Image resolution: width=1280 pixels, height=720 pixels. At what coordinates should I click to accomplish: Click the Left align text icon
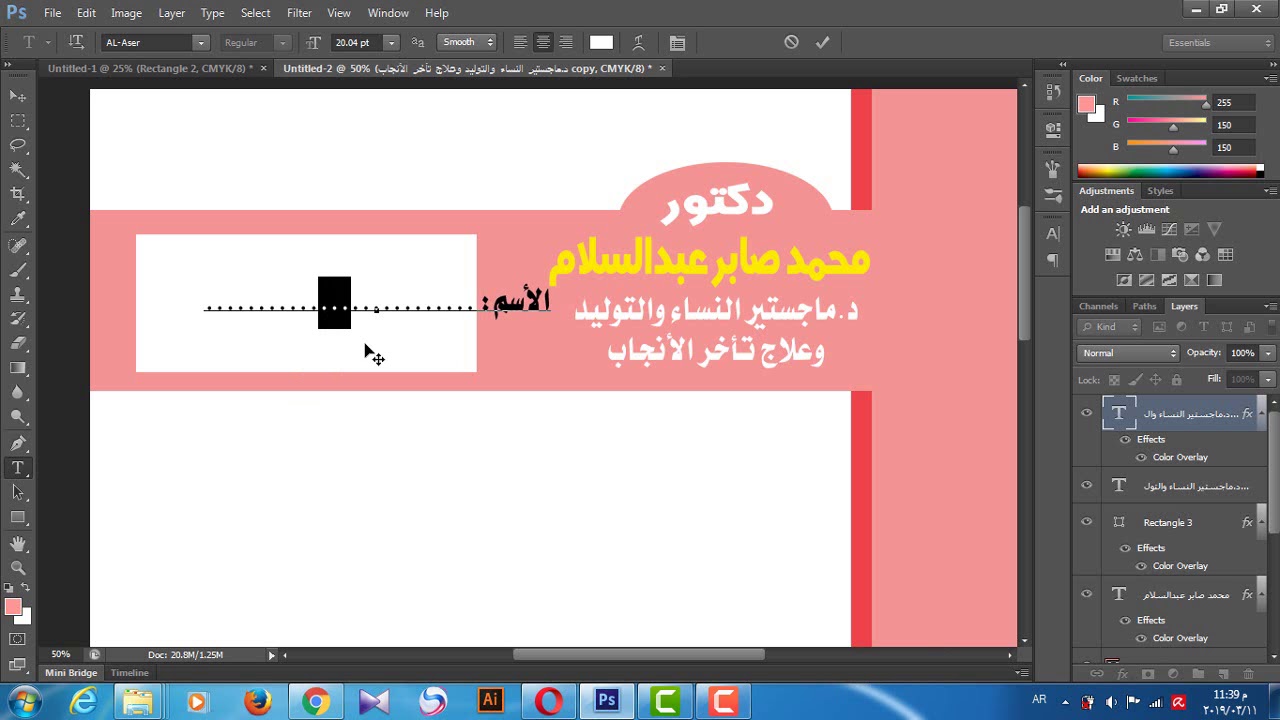[x=520, y=42]
